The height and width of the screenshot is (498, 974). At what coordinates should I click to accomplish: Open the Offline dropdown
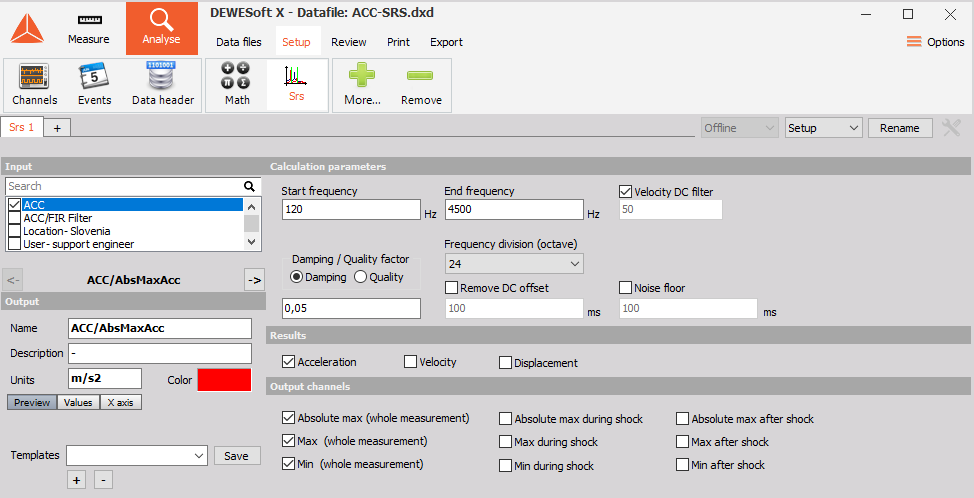(739, 128)
